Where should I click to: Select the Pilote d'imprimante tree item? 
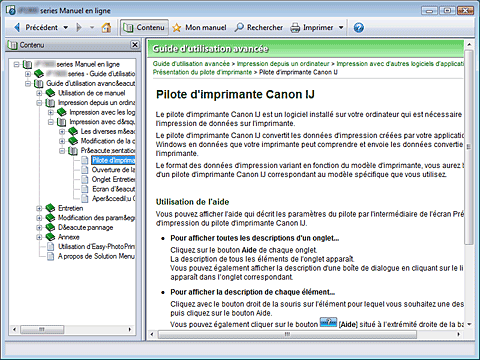click(x=113, y=160)
